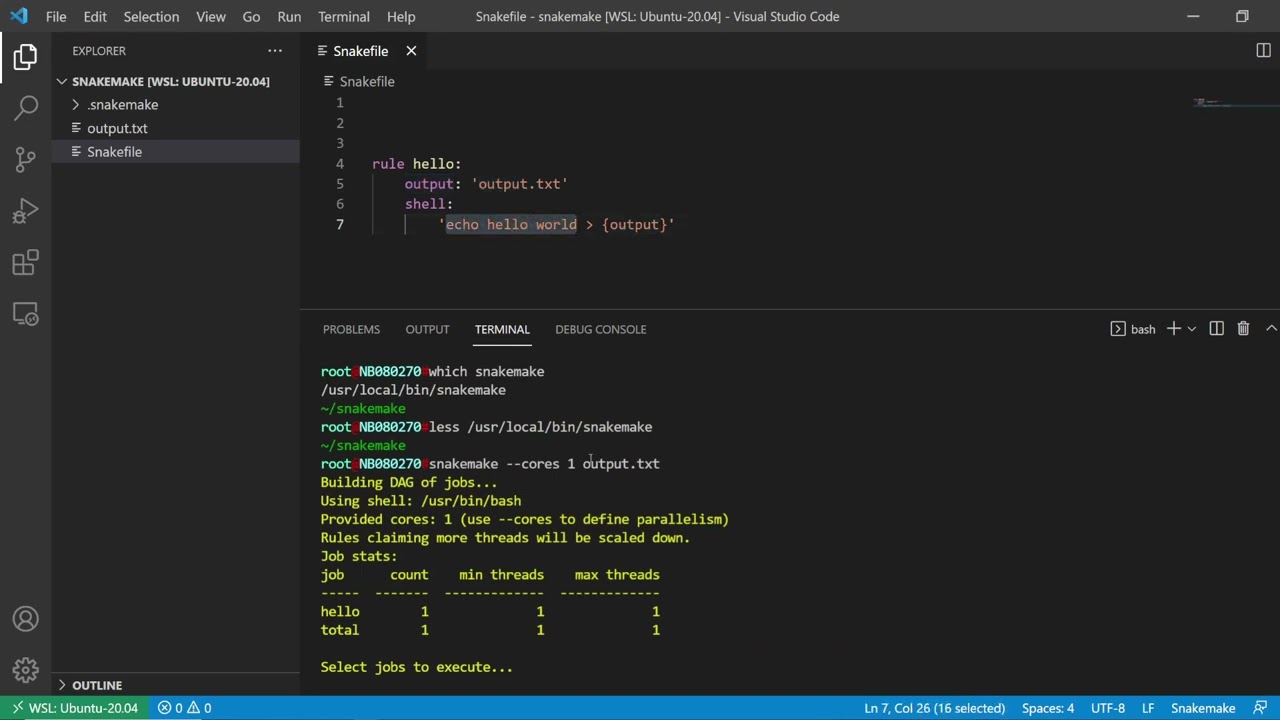Open the Extensions view
This screenshot has height=720, width=1280.
[26, 263]
